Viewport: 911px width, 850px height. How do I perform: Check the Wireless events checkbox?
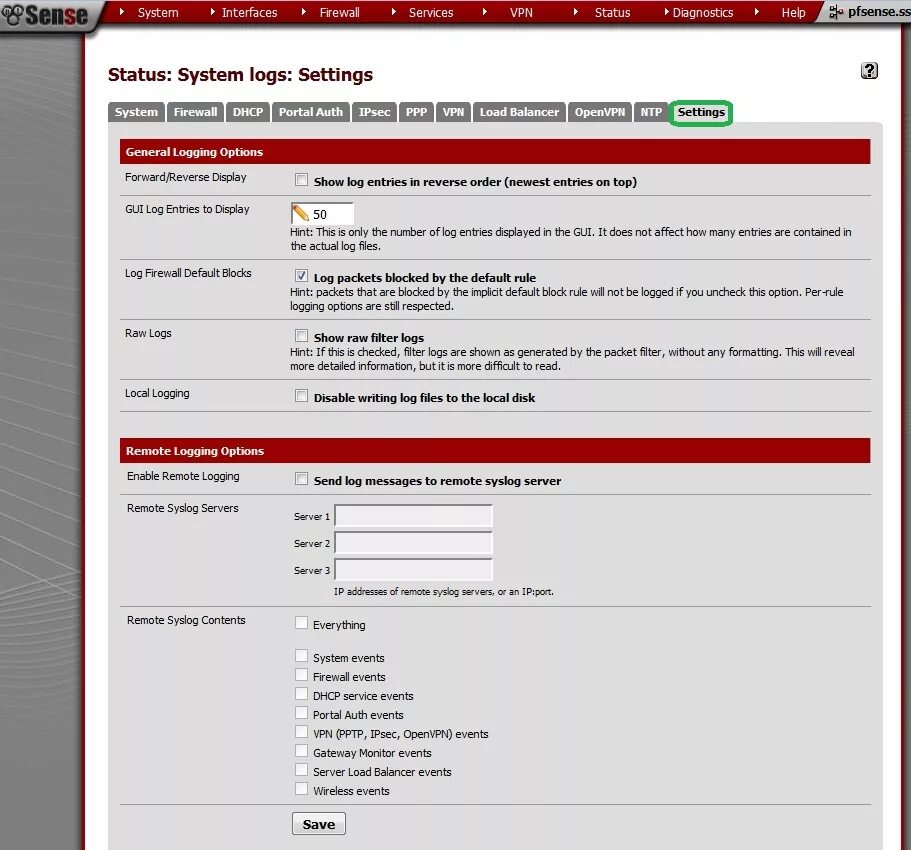point(301,789)
